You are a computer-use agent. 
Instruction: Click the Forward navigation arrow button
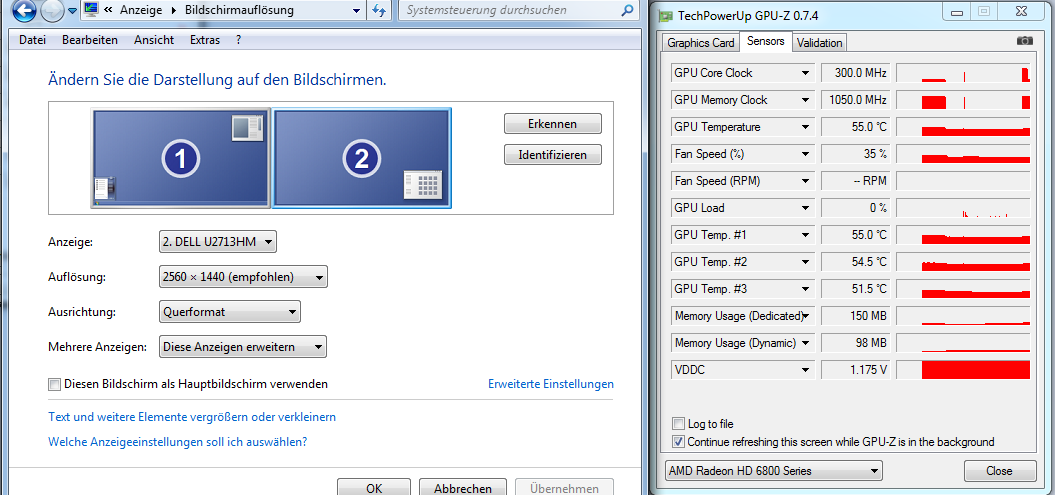click(52, 10)
